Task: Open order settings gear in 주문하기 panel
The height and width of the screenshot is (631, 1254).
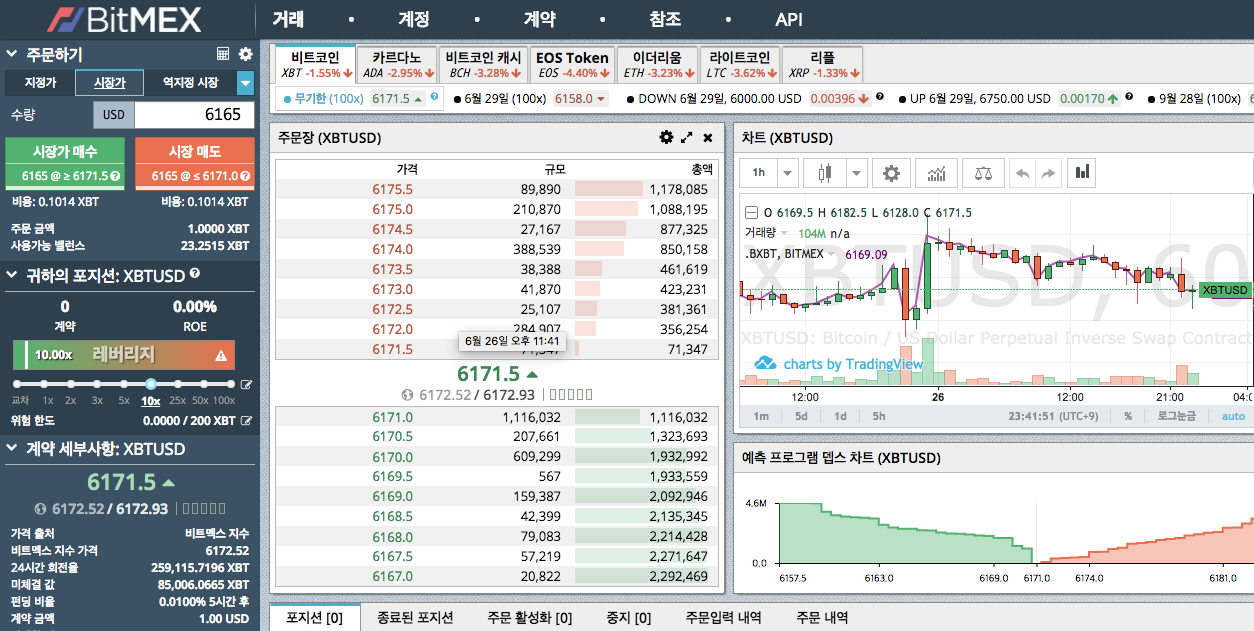Action: [246, 54]
